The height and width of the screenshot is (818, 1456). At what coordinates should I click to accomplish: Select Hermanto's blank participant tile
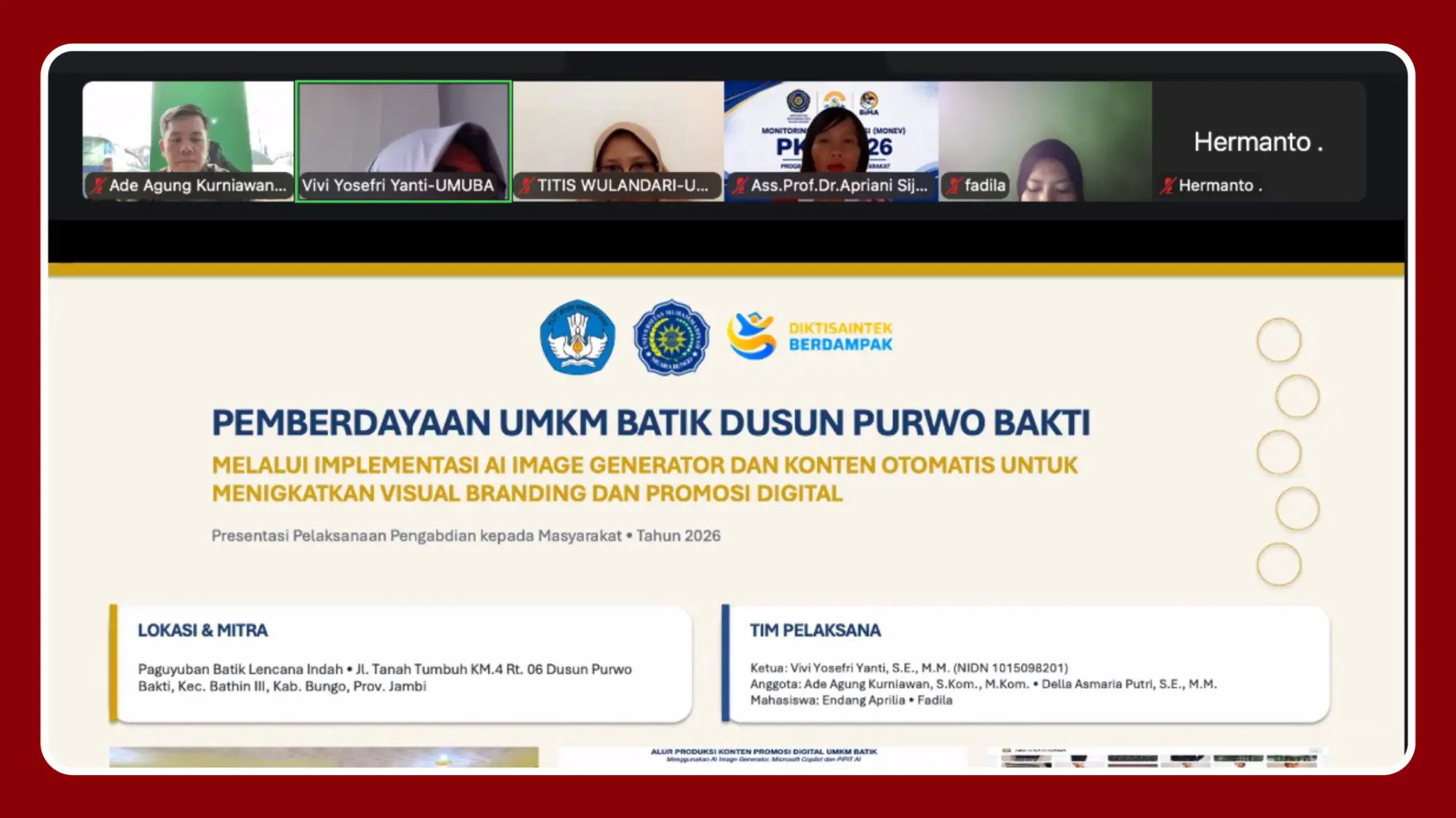1259,140
